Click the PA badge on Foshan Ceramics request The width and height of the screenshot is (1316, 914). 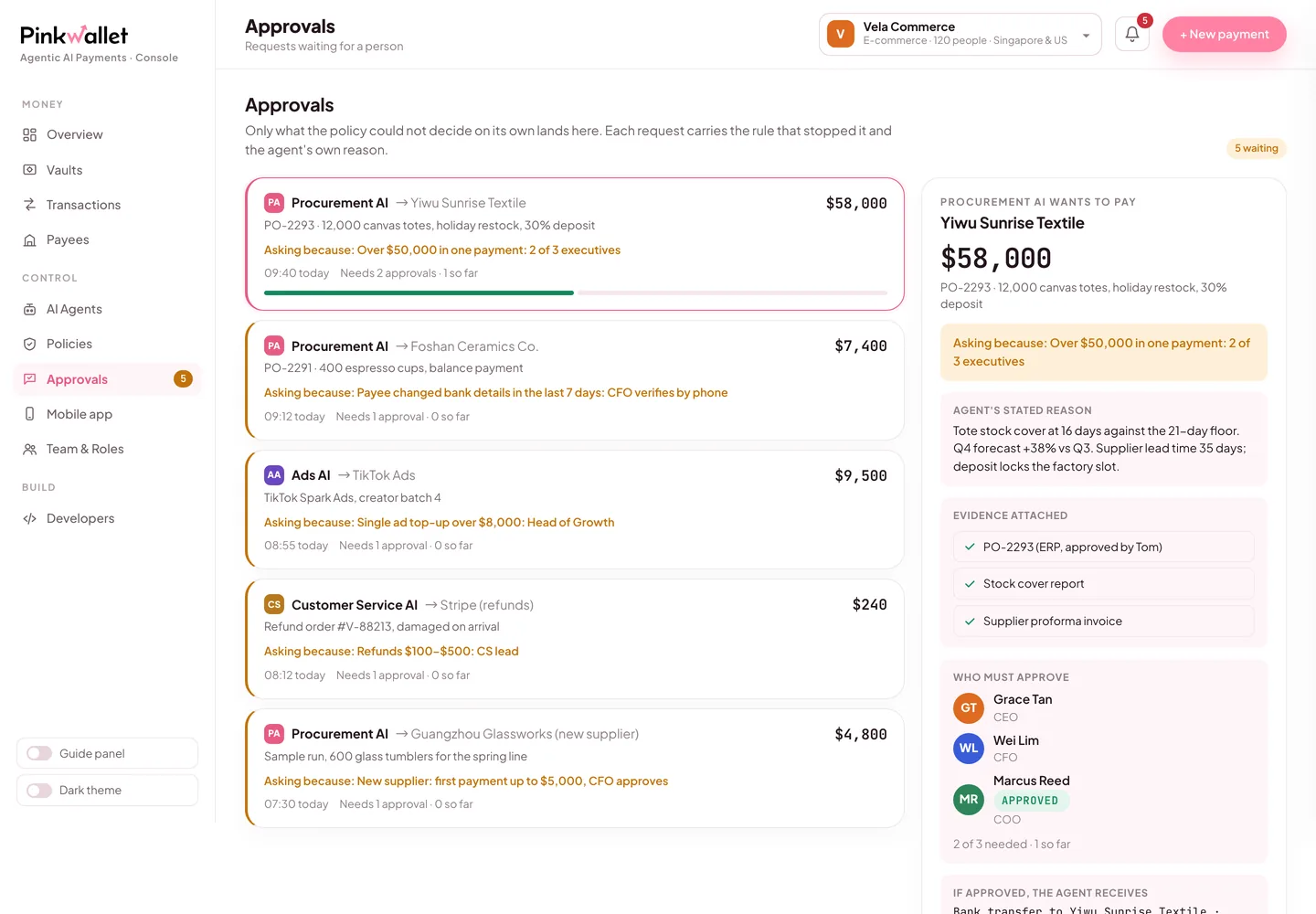pyautogui.click(x=273, y=346)
